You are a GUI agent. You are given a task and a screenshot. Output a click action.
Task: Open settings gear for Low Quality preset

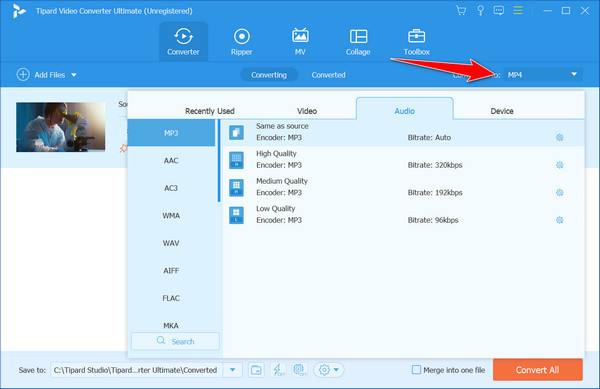(559, 220)
